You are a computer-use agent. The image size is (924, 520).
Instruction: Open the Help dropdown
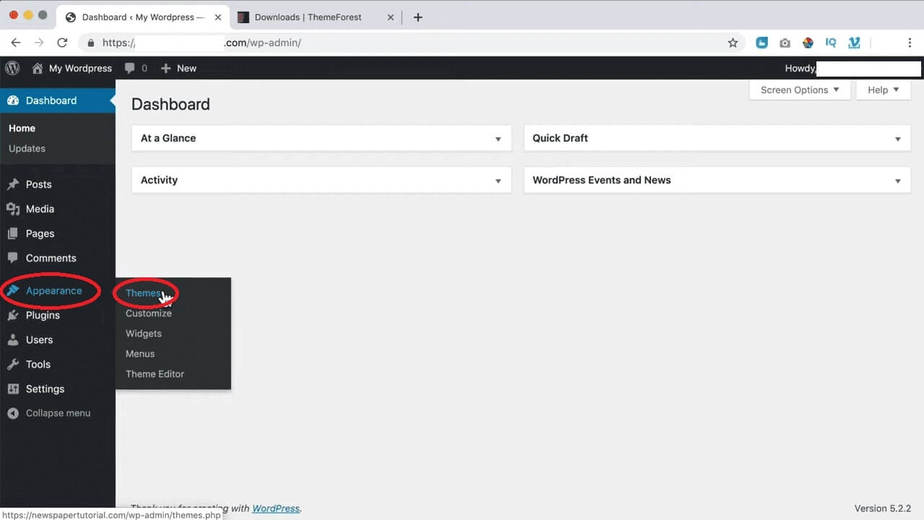click(x=883, y=90)
